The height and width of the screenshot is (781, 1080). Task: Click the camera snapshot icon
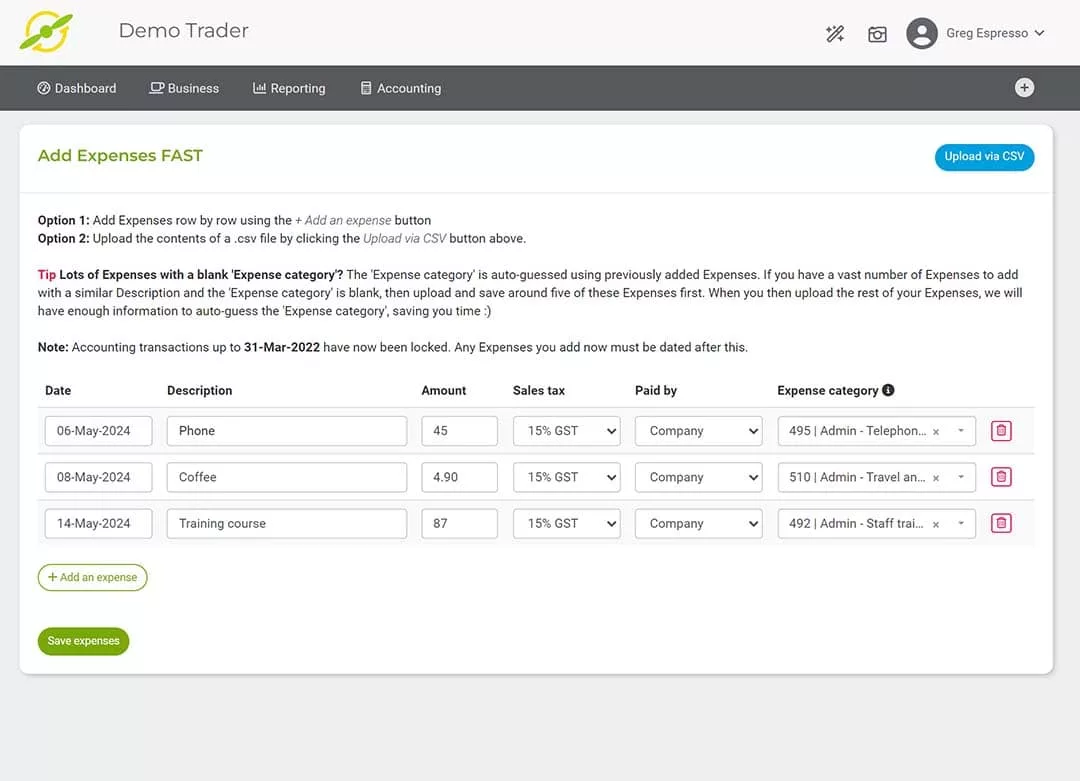[x=877, y=34]
